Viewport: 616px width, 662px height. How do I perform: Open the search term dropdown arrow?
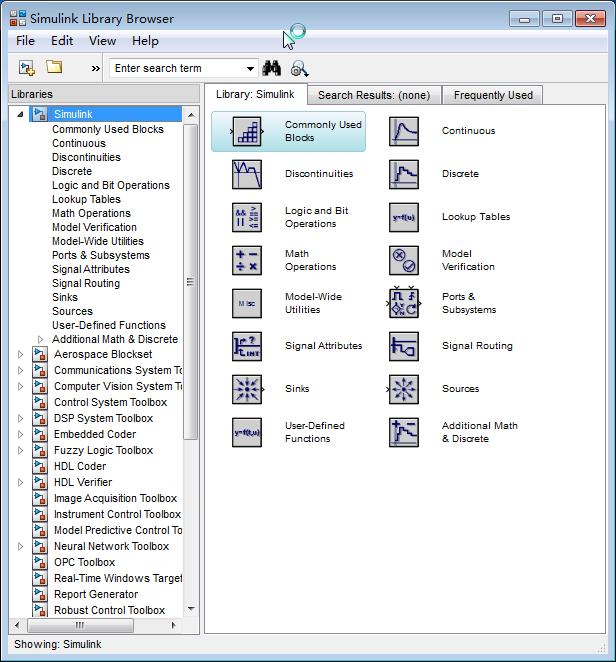(250, 68)
